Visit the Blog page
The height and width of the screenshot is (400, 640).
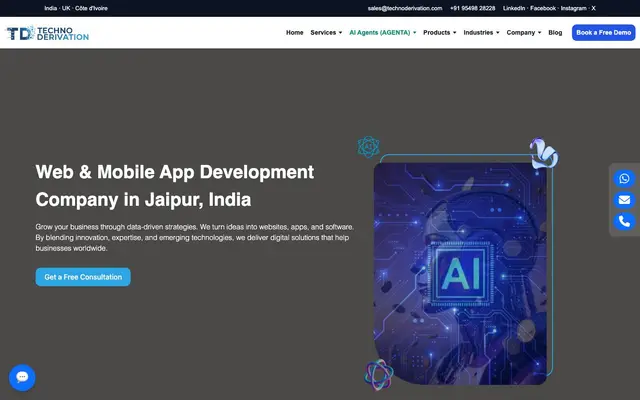point(555,33)
